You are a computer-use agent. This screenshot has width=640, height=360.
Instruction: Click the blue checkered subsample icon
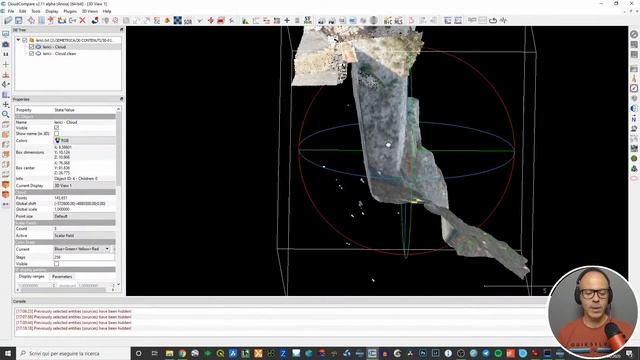tap(178, 20)
